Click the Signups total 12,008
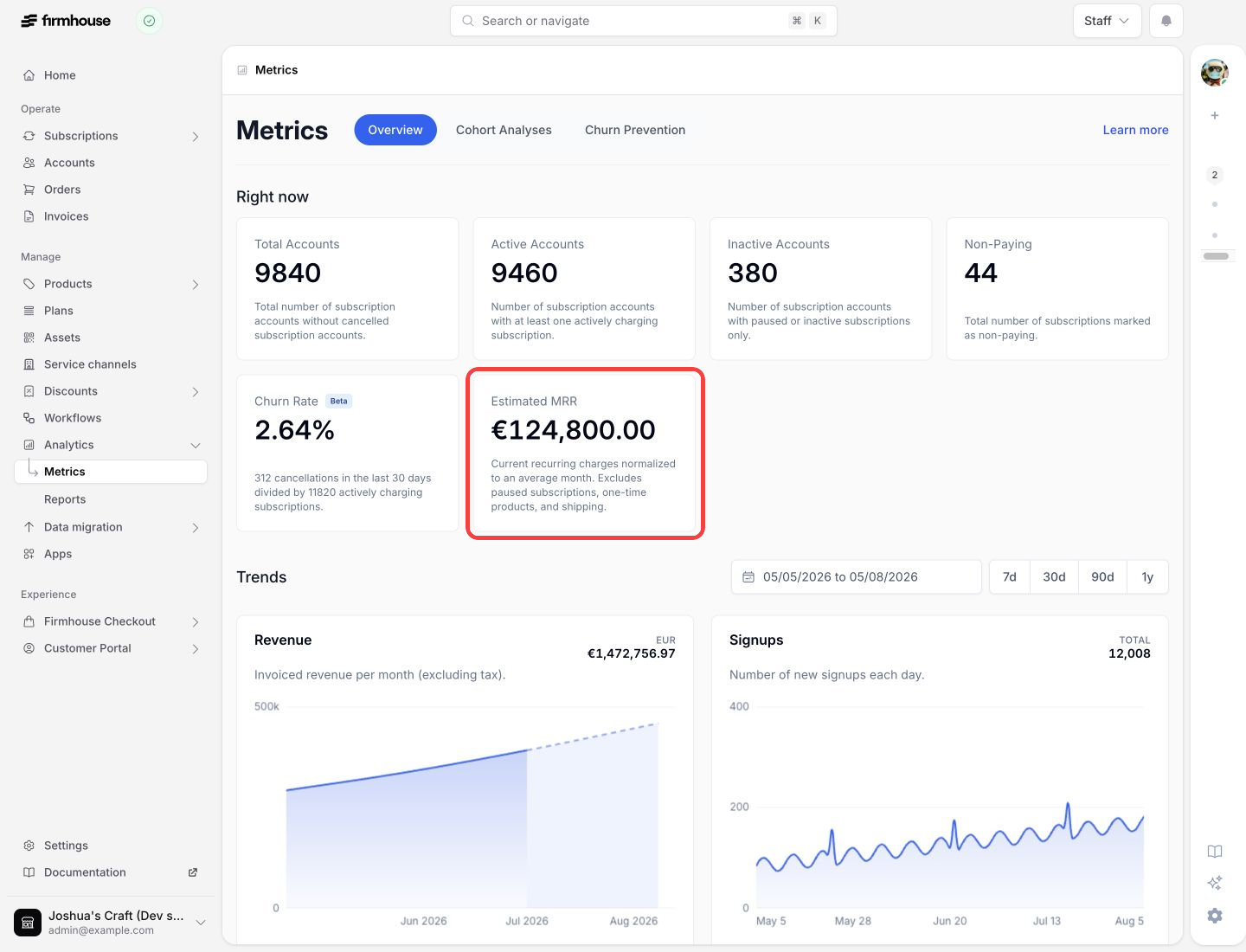 tap(1129, 653)
